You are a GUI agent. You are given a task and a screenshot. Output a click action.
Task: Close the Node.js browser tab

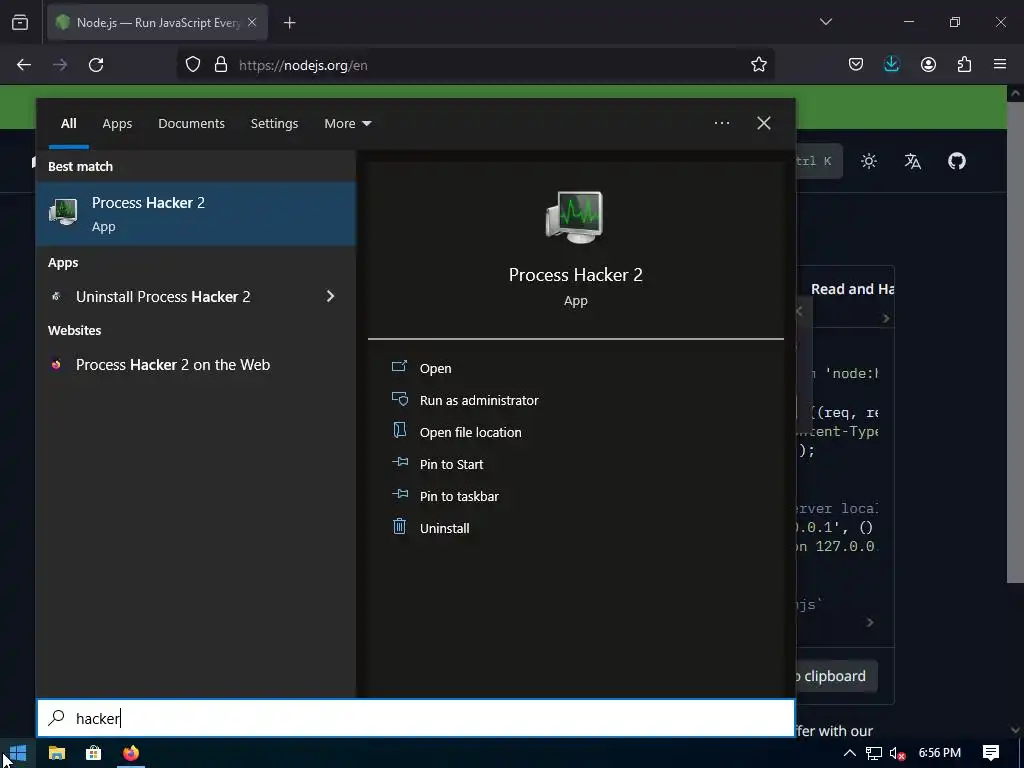(x=252, y=22)
